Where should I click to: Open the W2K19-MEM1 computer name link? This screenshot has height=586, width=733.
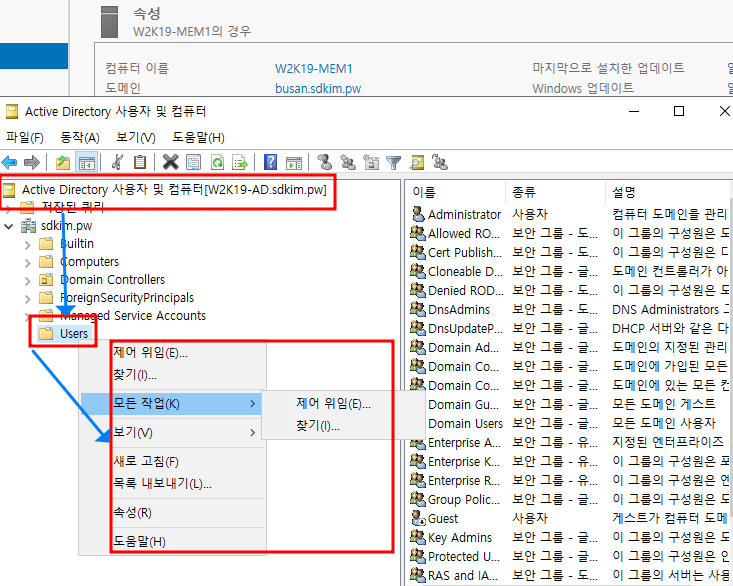click(x=314, y=69)
